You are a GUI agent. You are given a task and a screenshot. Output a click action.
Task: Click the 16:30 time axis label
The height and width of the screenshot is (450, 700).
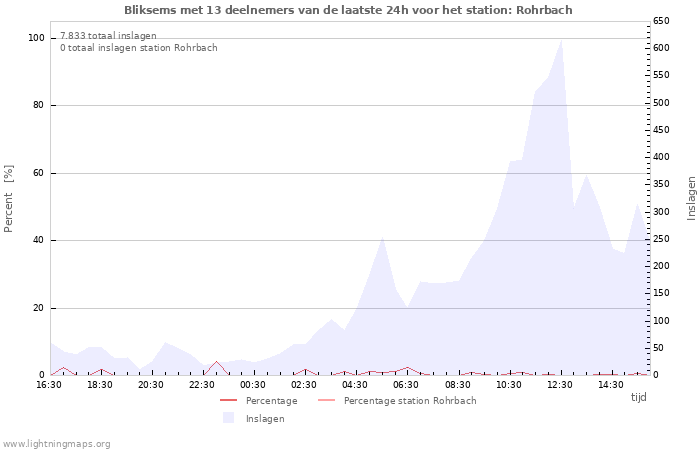click(49, 385)
